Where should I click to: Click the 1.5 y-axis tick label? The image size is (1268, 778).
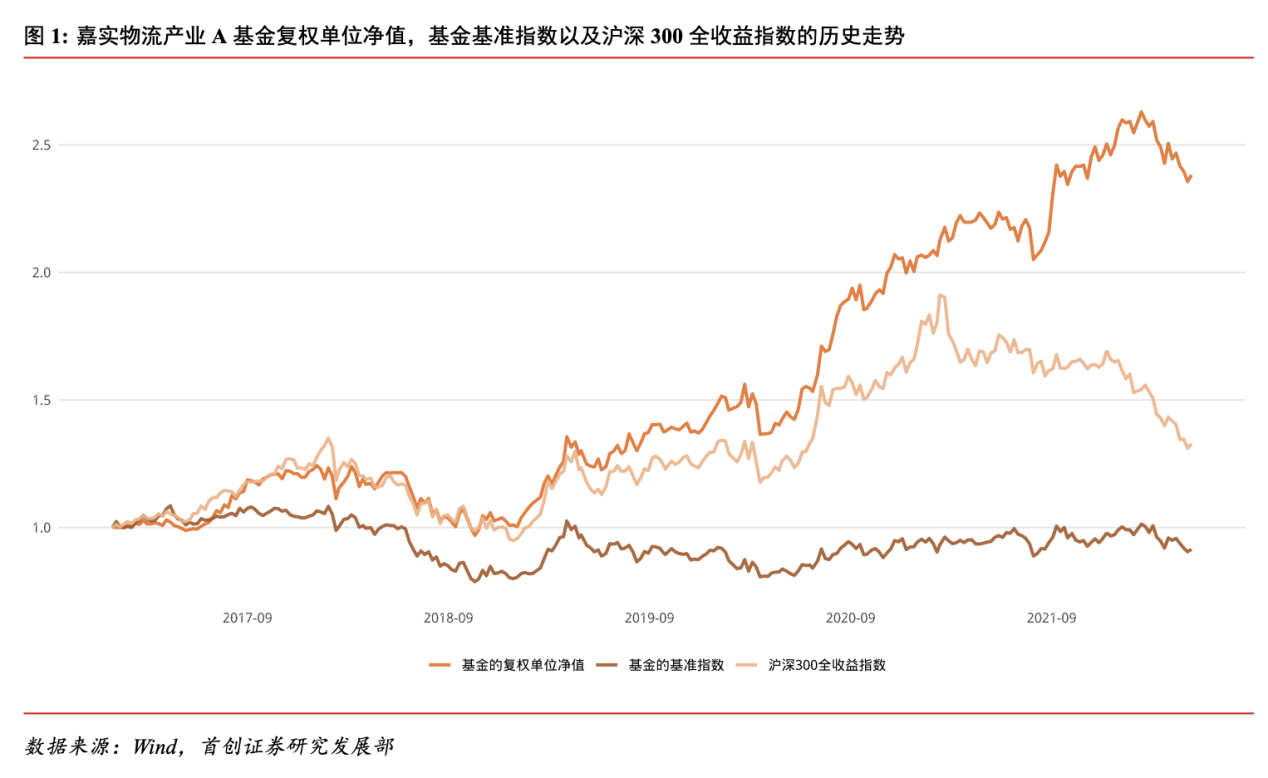pos(40,400)
